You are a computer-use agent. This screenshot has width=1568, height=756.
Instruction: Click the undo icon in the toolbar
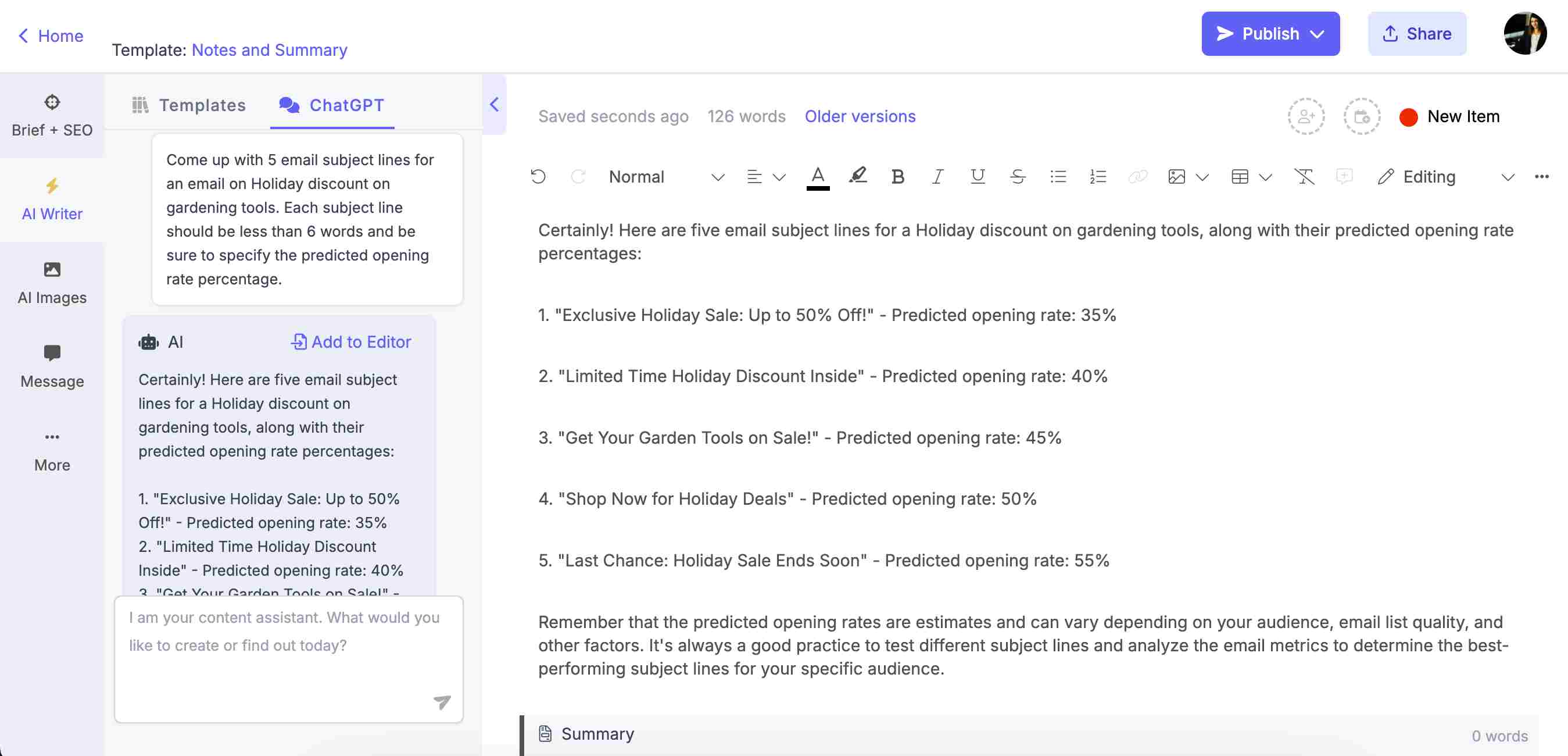pos(538,177)
